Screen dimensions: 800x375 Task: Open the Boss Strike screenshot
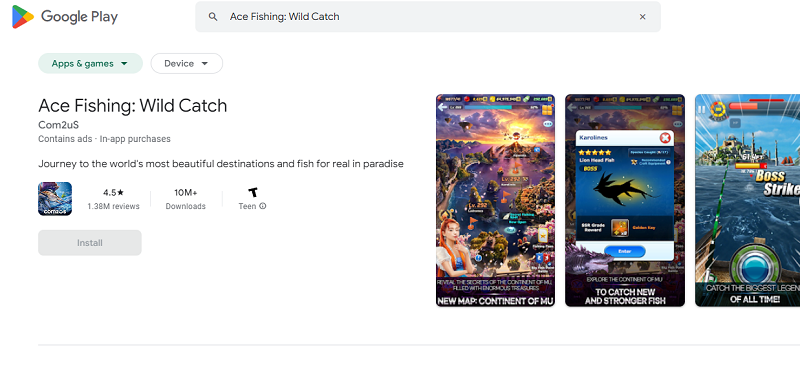click(x=747, y=201)
